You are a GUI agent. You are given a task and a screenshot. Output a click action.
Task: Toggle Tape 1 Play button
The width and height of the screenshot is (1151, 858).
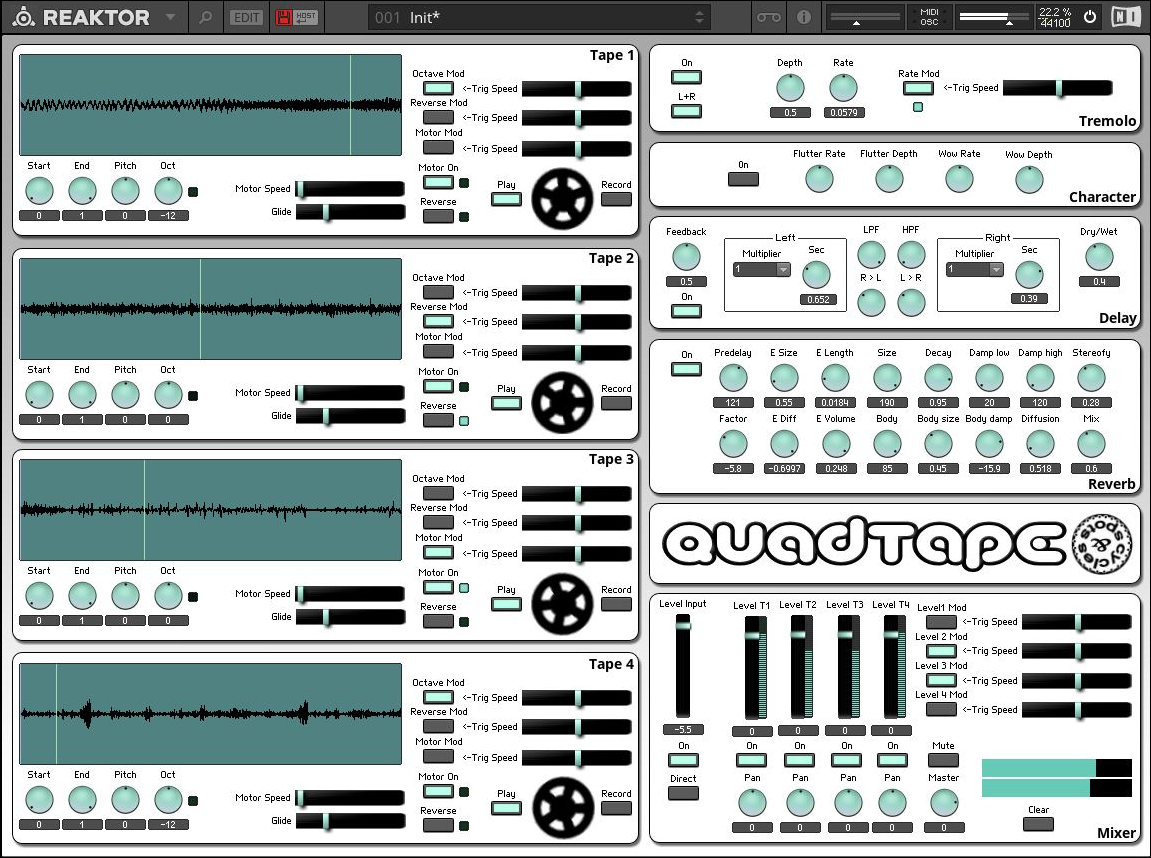506,199
